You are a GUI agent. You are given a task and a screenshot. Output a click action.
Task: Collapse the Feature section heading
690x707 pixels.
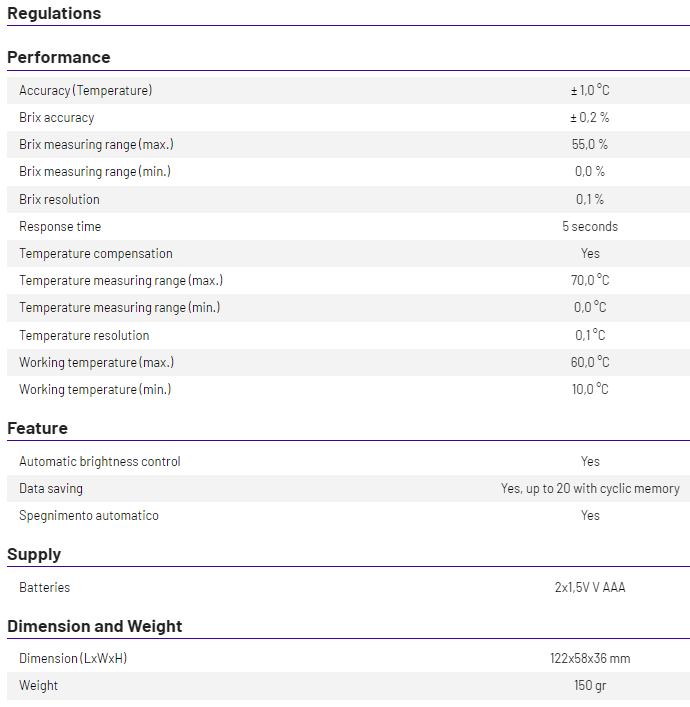pos(37,428)
